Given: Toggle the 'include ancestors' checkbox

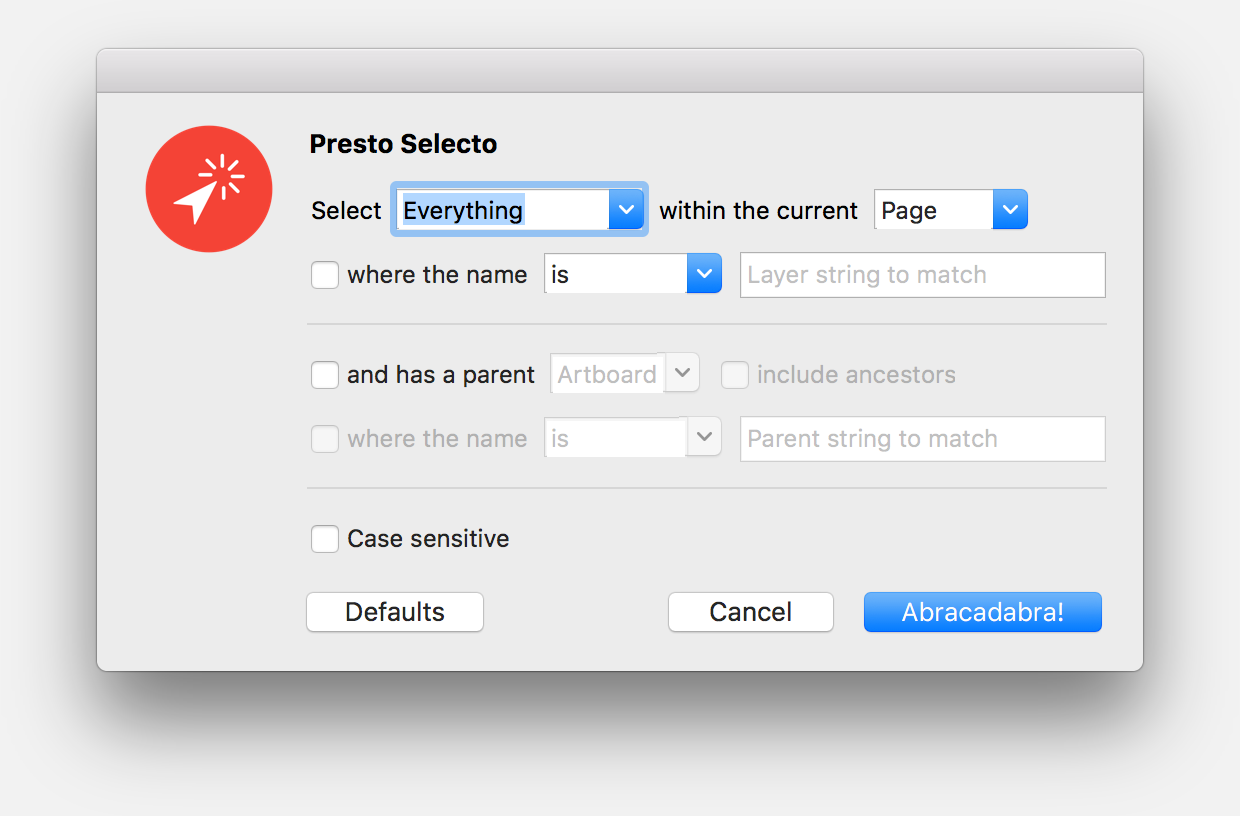Looking at the screenshot, I should 735,374.
